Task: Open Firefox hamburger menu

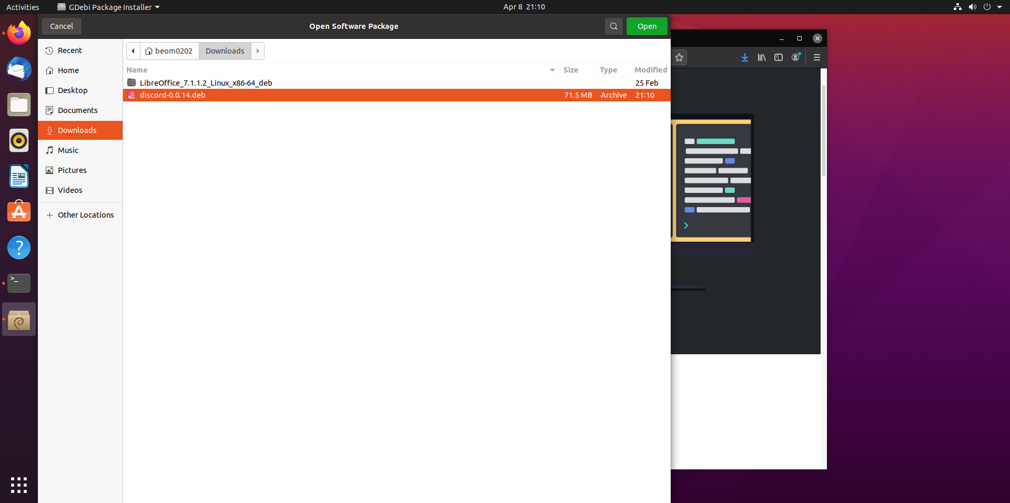Action: coord(816,58)
